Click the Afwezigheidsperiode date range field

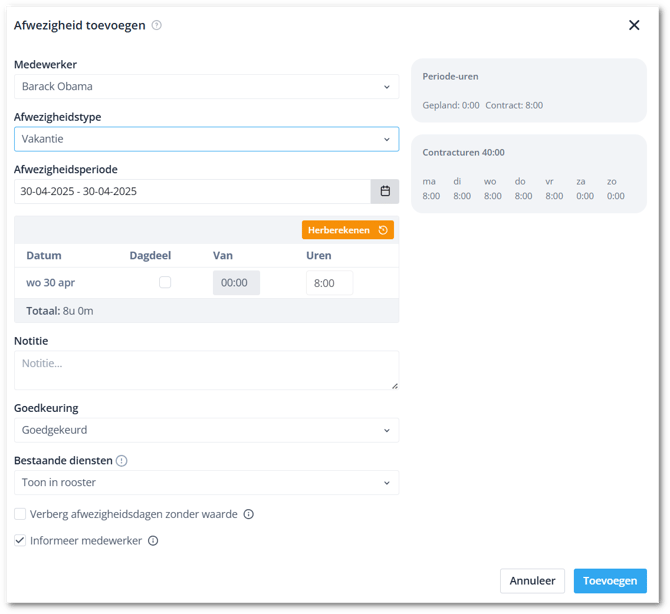pos(192,191)
